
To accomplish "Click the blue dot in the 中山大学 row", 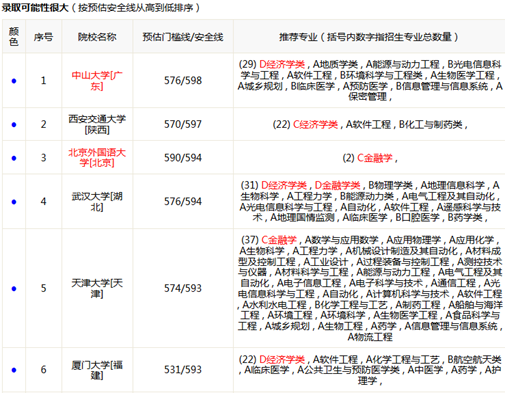I will [14, 81].
